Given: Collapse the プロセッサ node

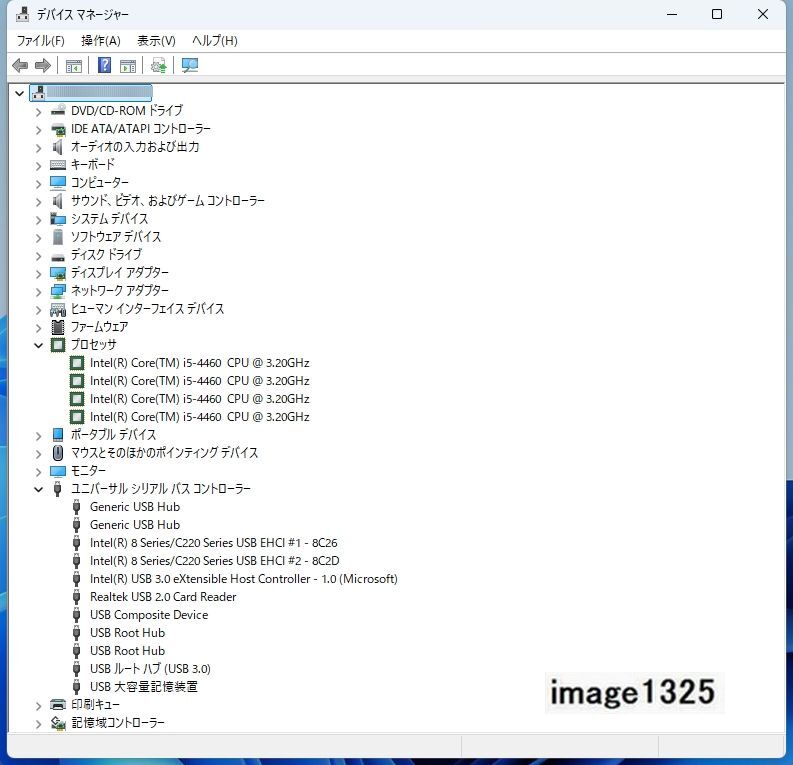Looking at the screenshot, I should [x=38, y=346].
